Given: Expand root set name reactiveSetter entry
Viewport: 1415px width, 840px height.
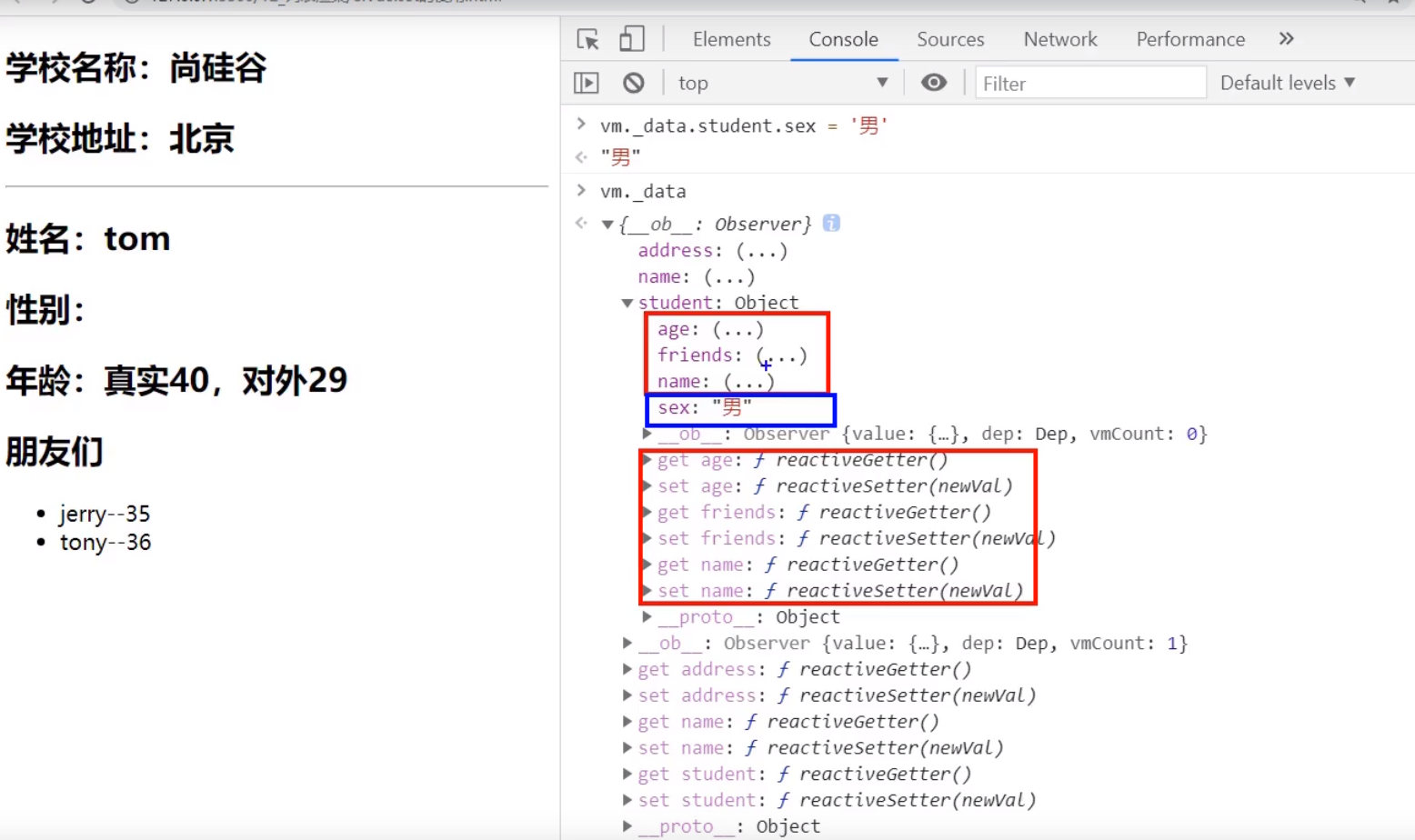Looking at the screenshot, I should coord(627,748).
